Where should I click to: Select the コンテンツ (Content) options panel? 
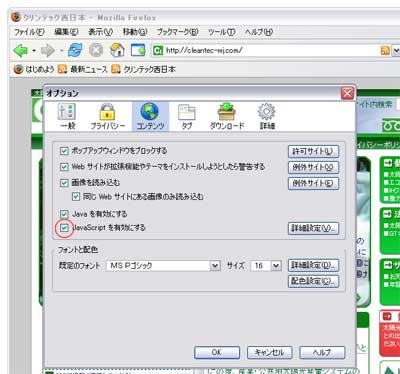150,116
